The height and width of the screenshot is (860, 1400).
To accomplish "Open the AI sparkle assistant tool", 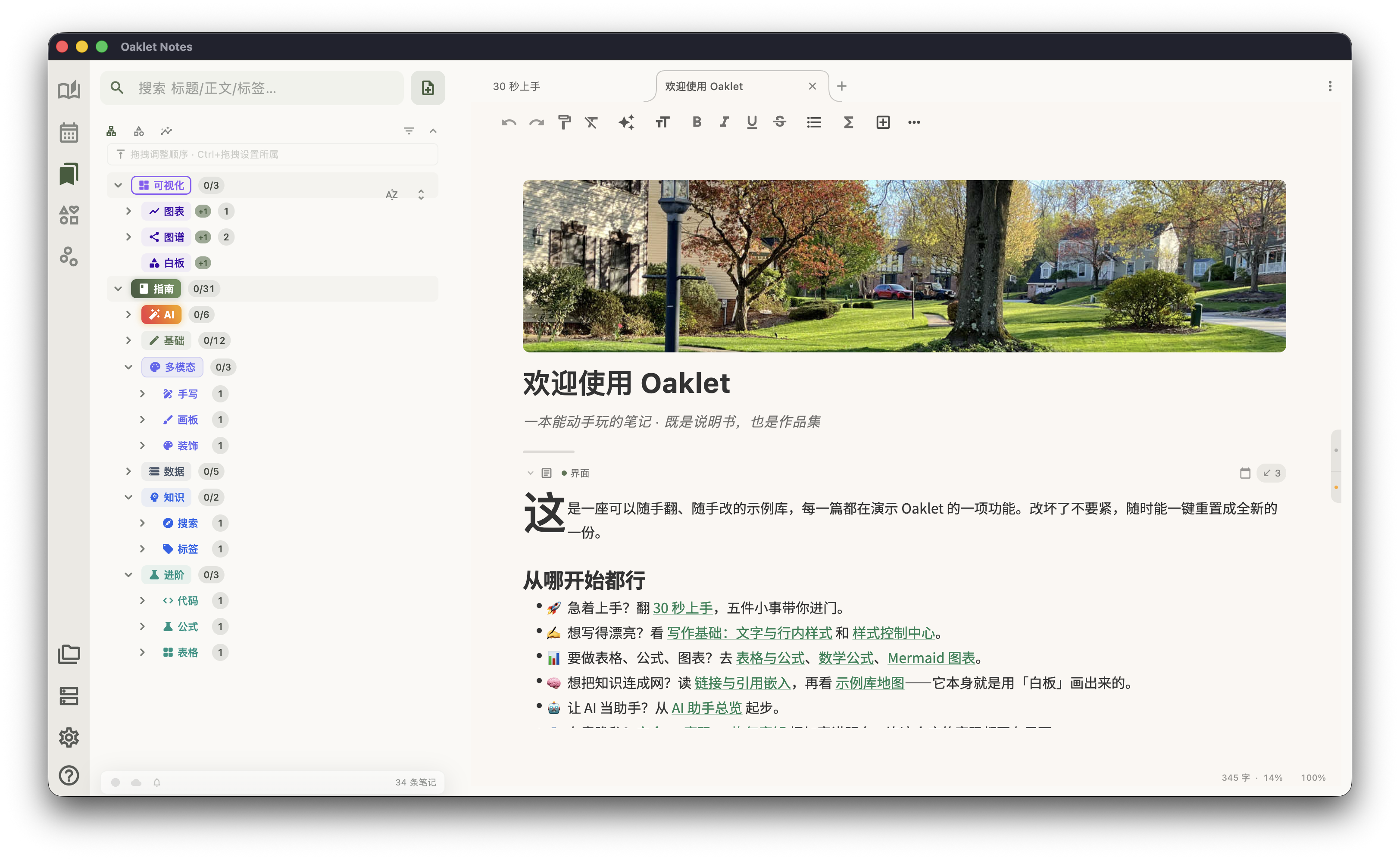I will [626, 122].
